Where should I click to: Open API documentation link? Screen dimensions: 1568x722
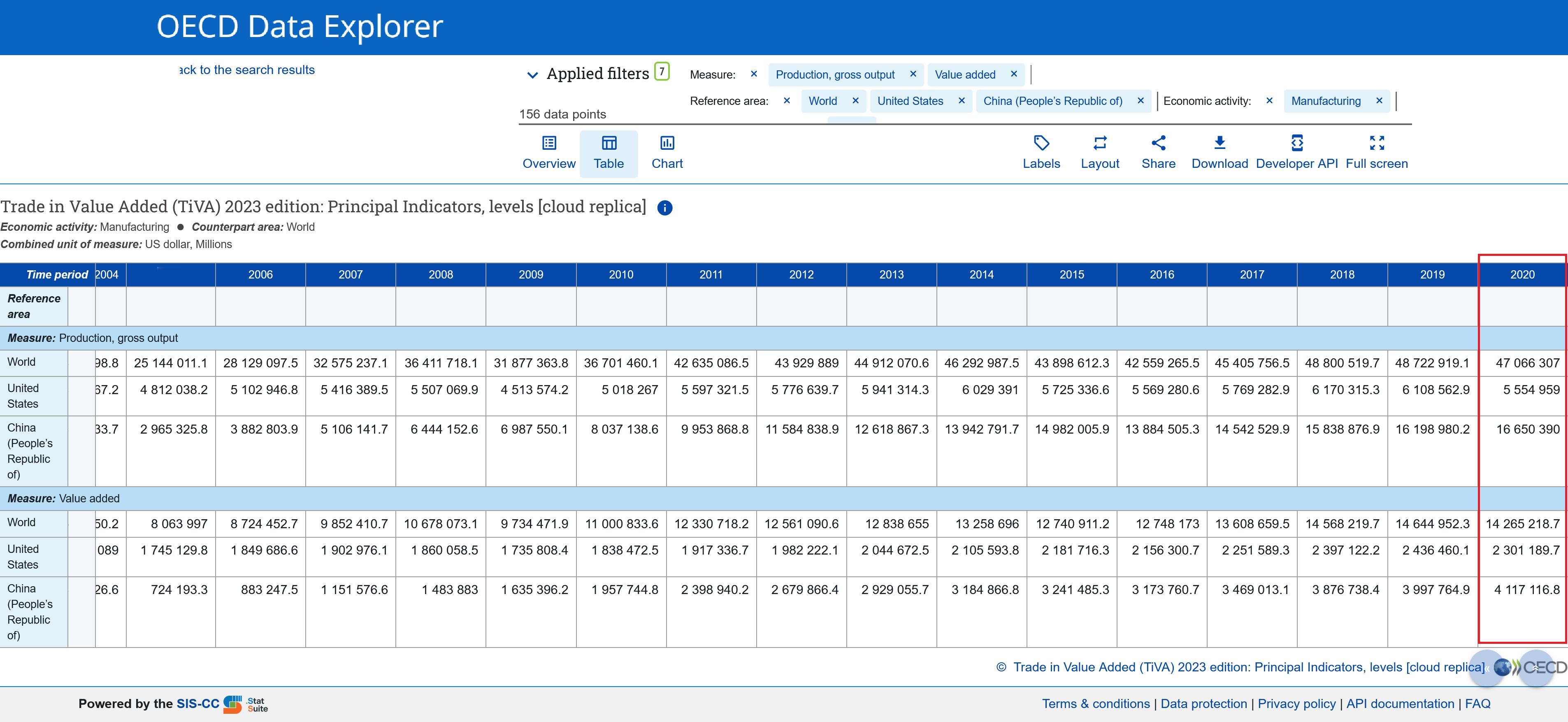pos(1400,704)
